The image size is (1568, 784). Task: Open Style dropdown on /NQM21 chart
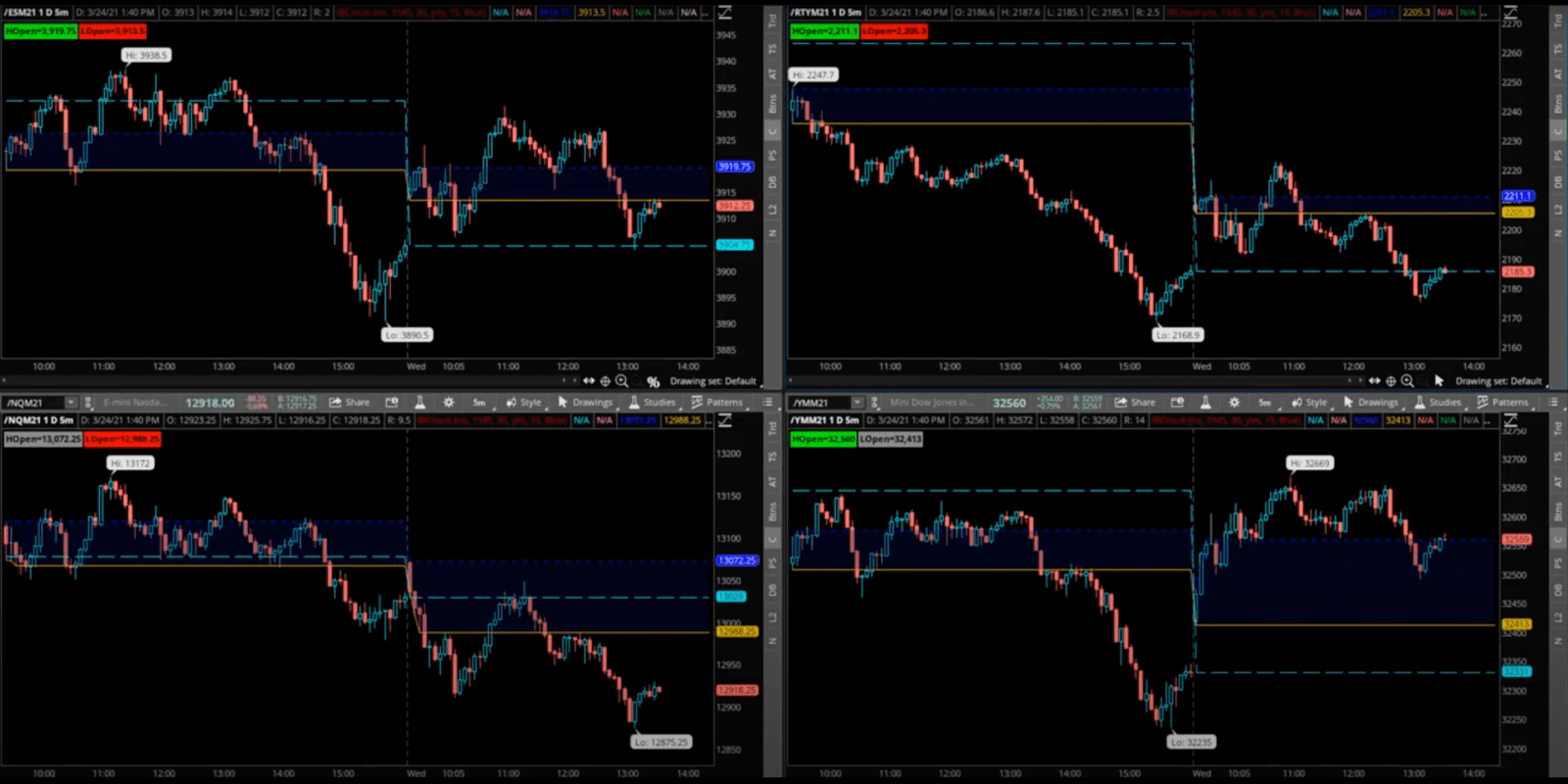524,402
